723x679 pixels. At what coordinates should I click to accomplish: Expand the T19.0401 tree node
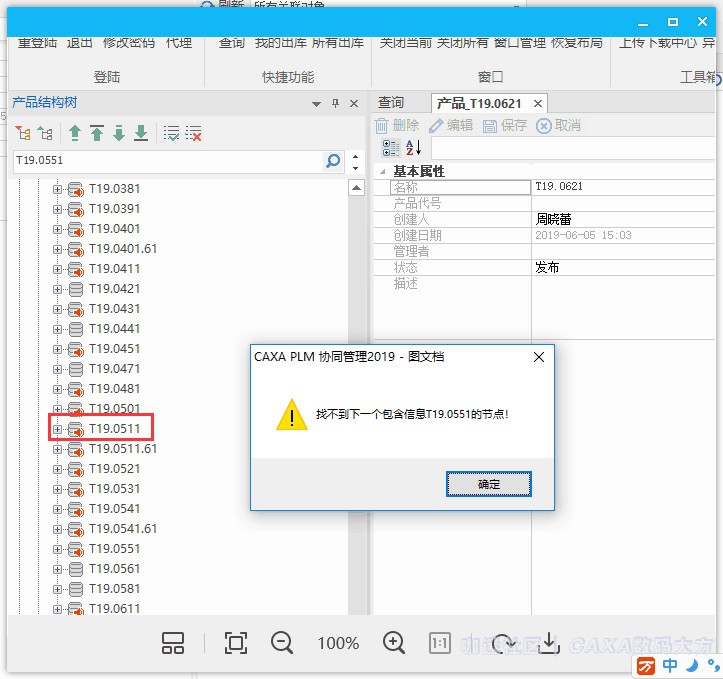57,229
